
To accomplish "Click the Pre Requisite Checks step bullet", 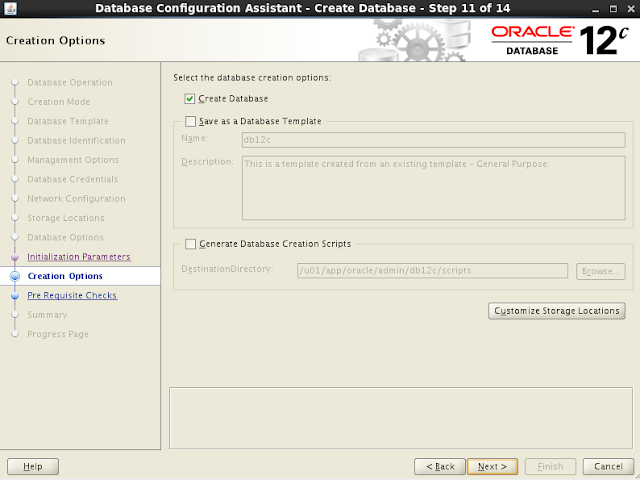I will [x=15, y=296].
